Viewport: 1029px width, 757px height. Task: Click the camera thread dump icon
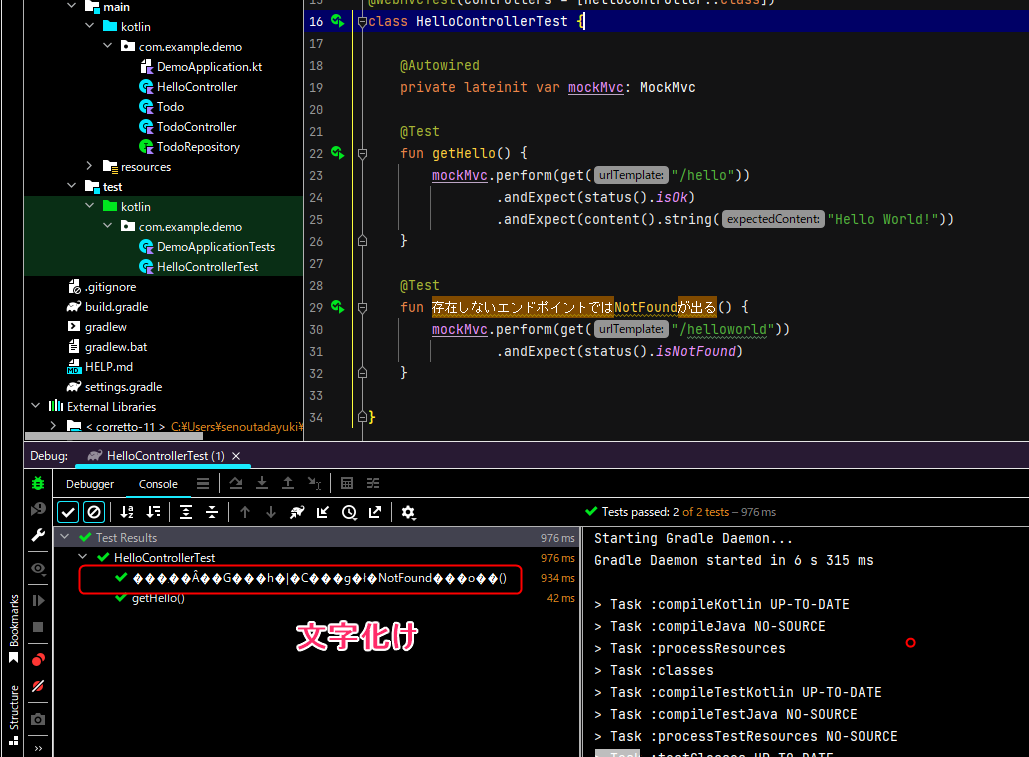[38, 719]
